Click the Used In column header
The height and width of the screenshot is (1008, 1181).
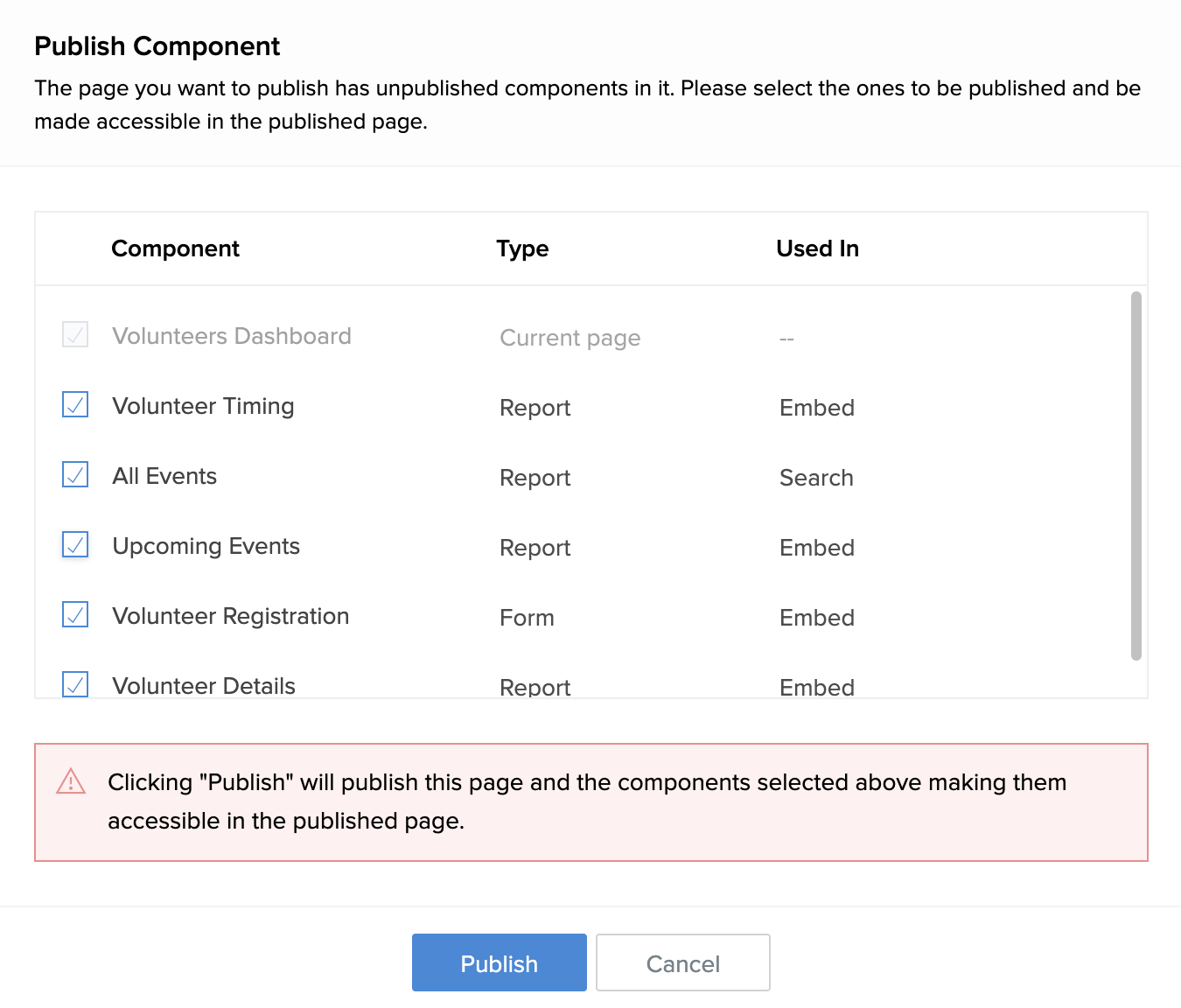[817, 248]
